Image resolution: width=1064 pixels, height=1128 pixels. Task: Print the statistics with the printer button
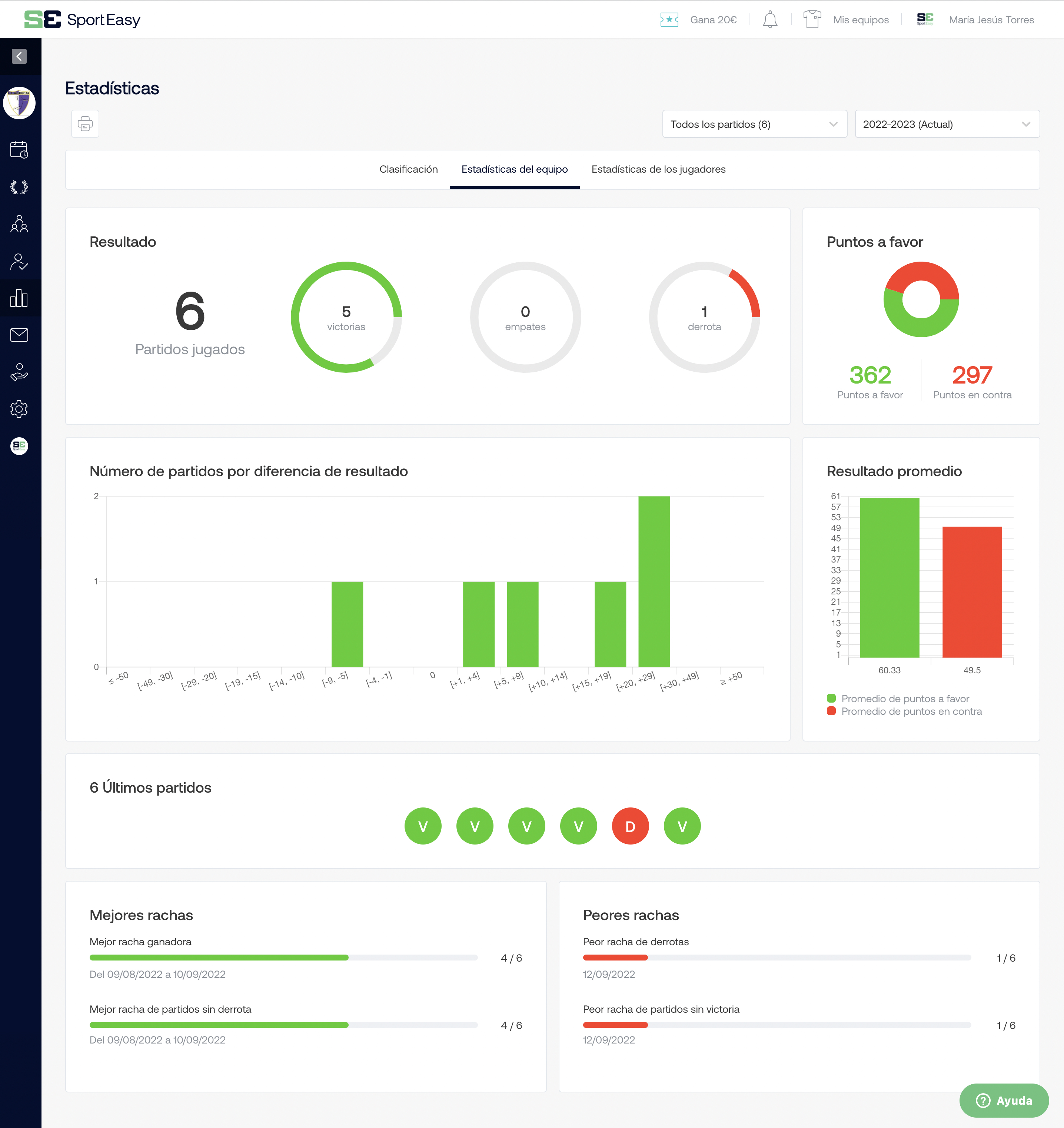pyautogui.click(x=85, y=124)
